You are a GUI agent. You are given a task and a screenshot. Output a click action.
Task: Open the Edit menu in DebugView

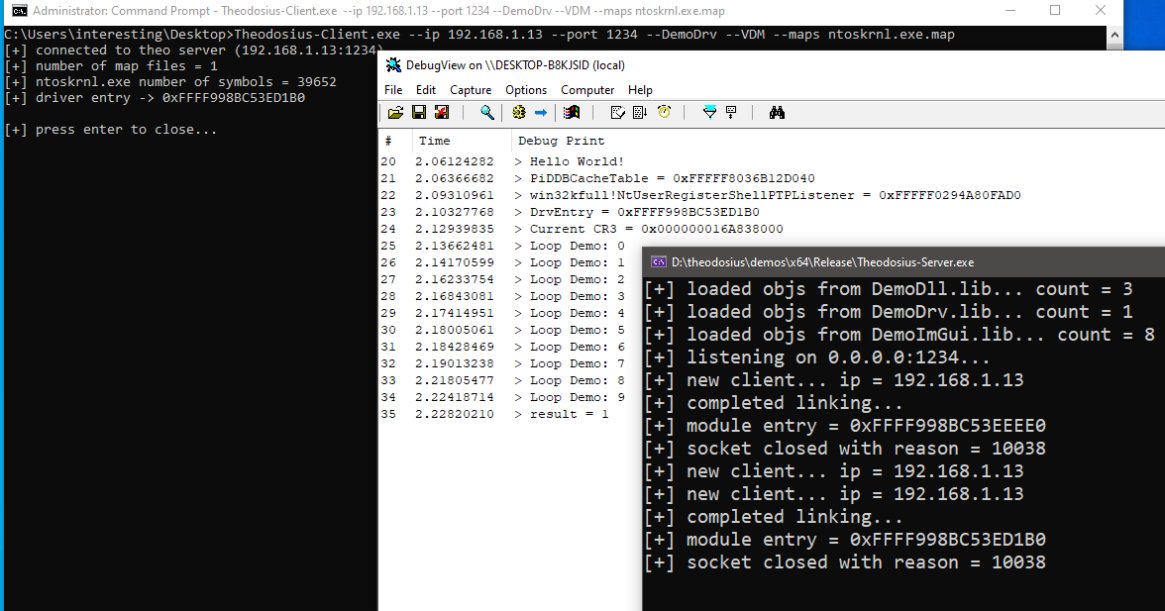coord(426,90)
